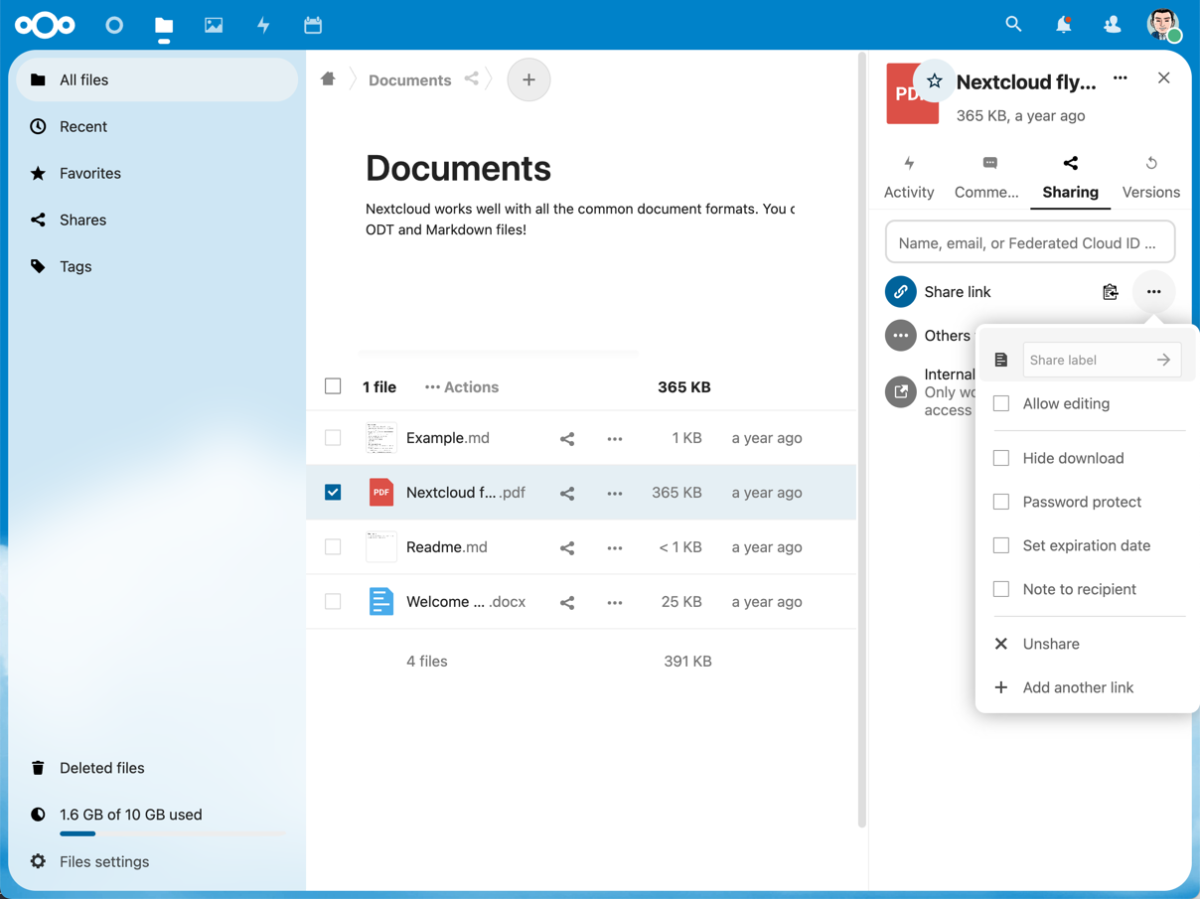Expand Files settings
This screenshot has width=1200, height=899.
(90, 862)
